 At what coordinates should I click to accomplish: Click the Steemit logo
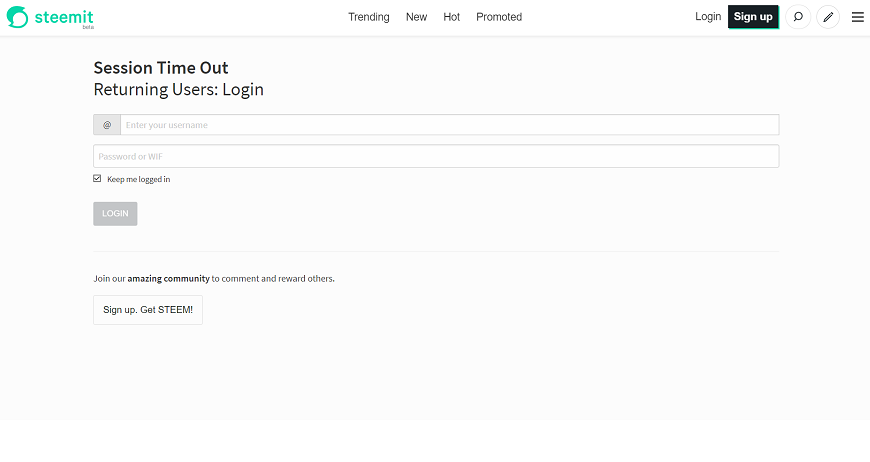point(50,17)
